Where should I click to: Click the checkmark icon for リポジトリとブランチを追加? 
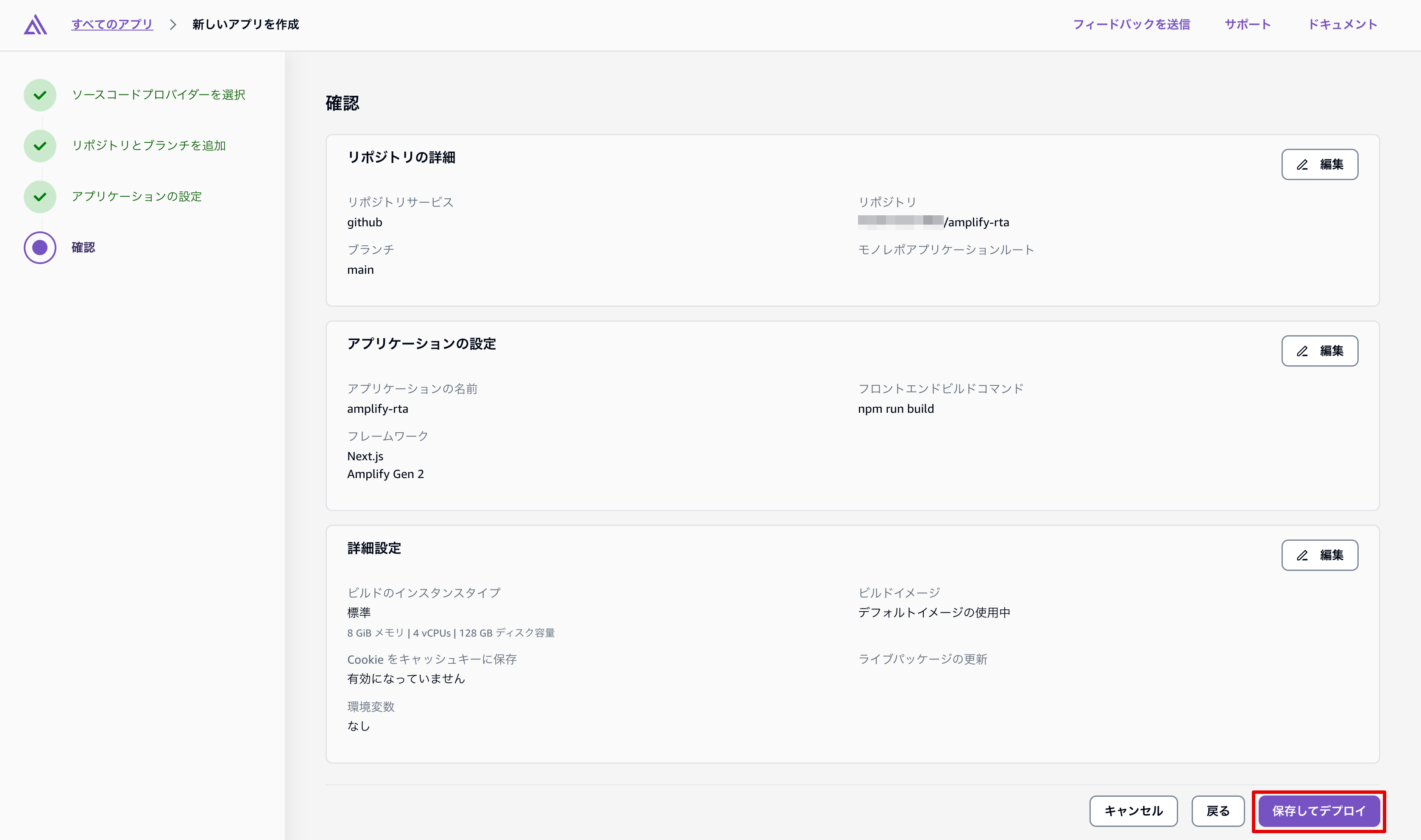(39, 146)
